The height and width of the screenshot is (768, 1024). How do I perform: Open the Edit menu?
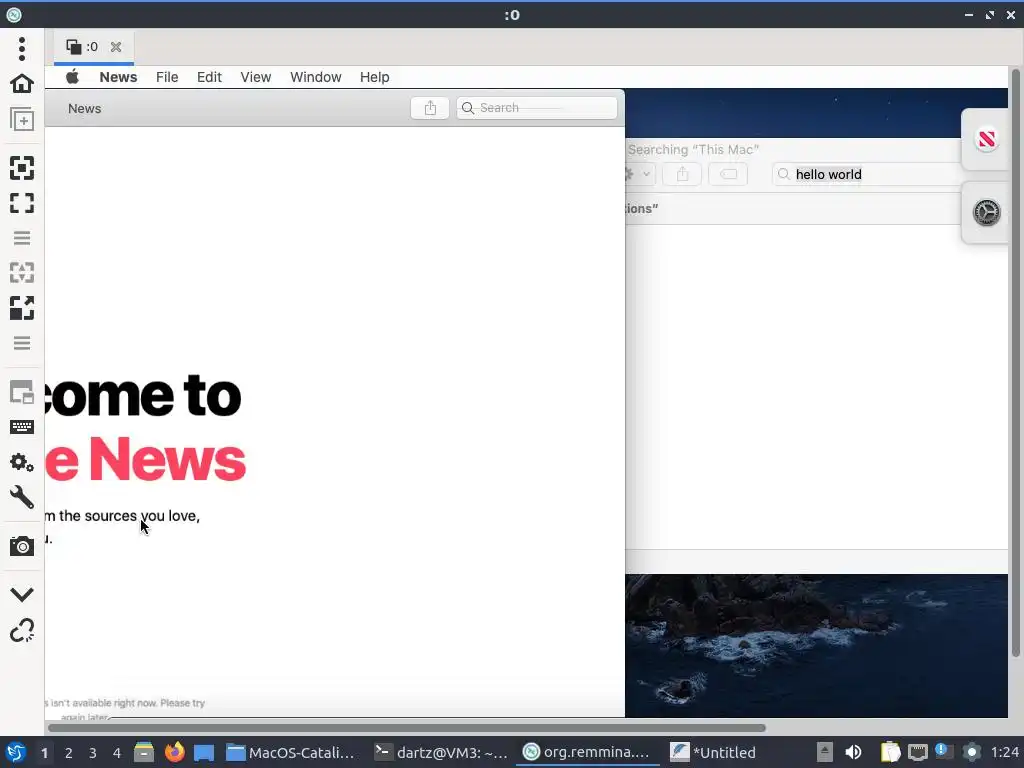click(x=209, y=77)
